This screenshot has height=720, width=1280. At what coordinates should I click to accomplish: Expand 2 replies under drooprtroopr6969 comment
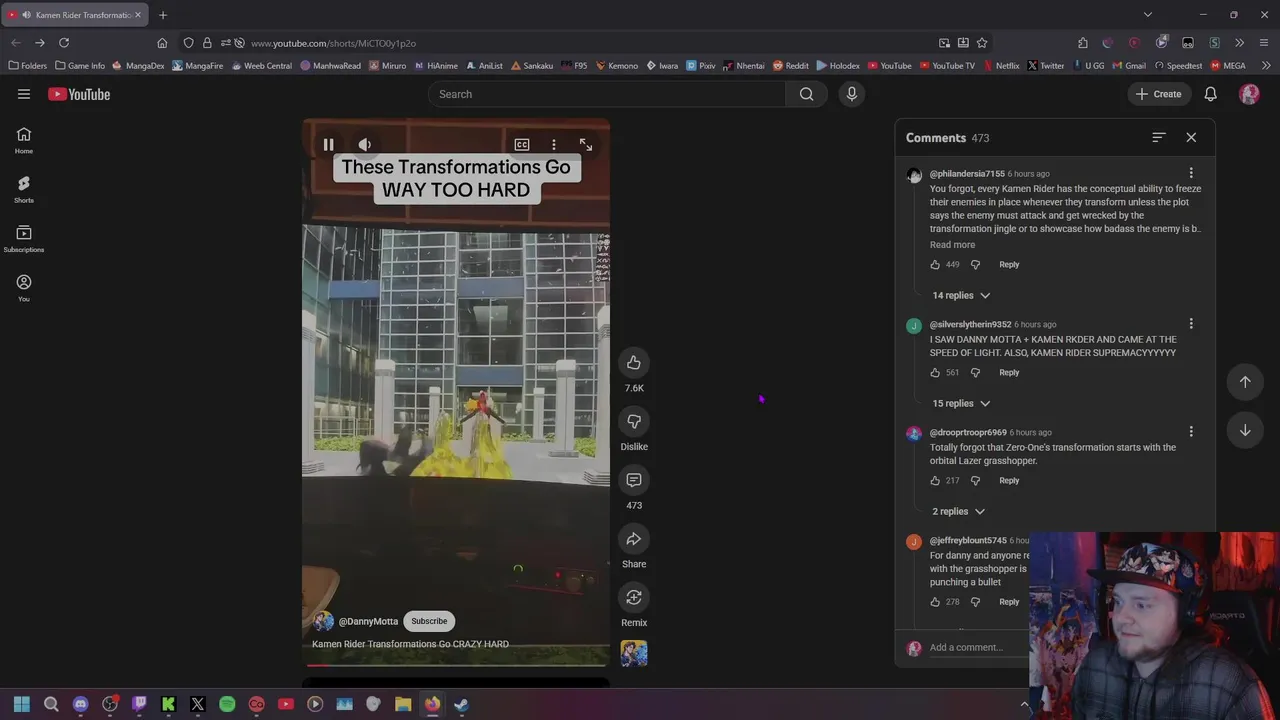(958, 511)
